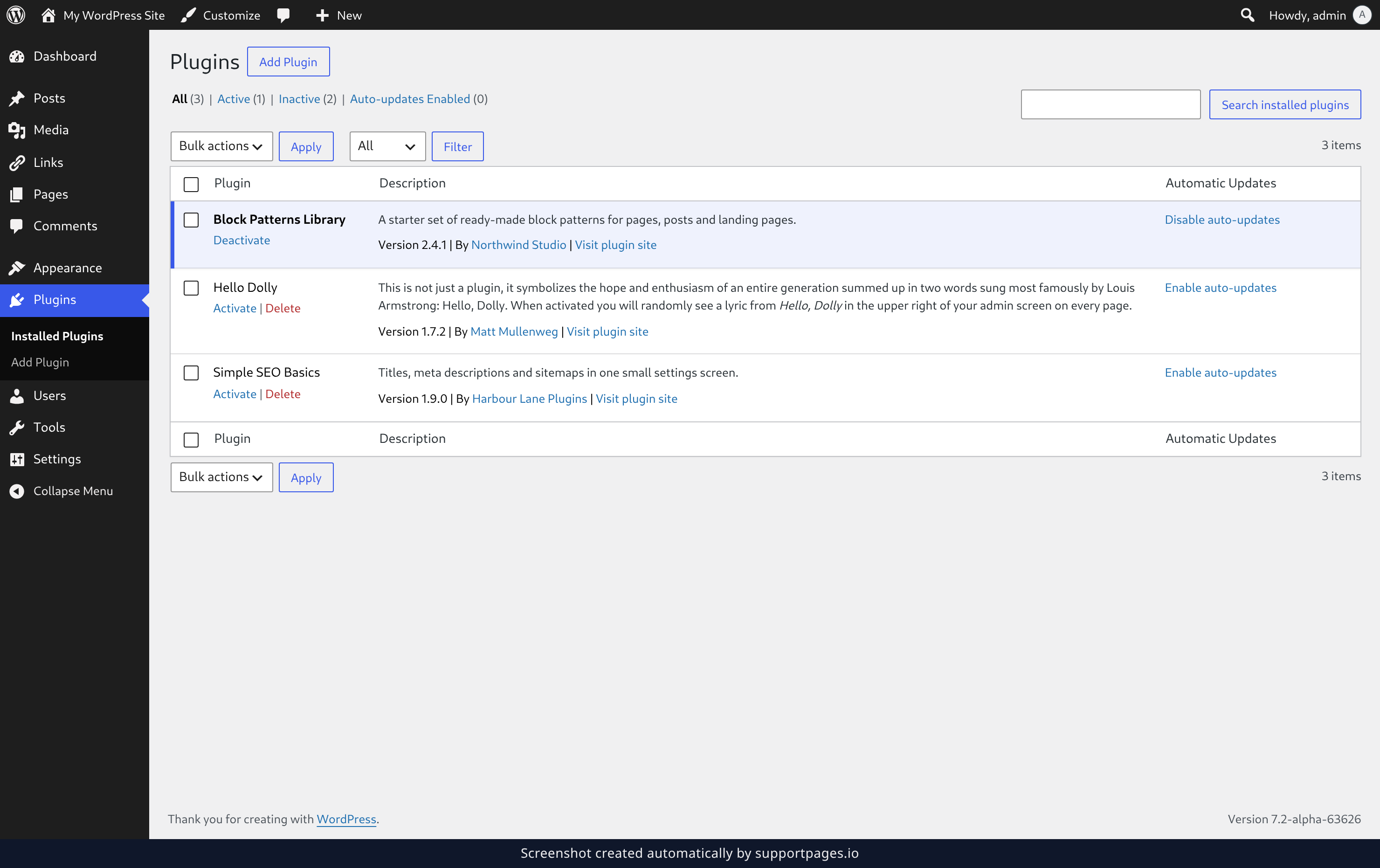
Task: Show Auto-updates Enabled plugins
Action: 410,98
